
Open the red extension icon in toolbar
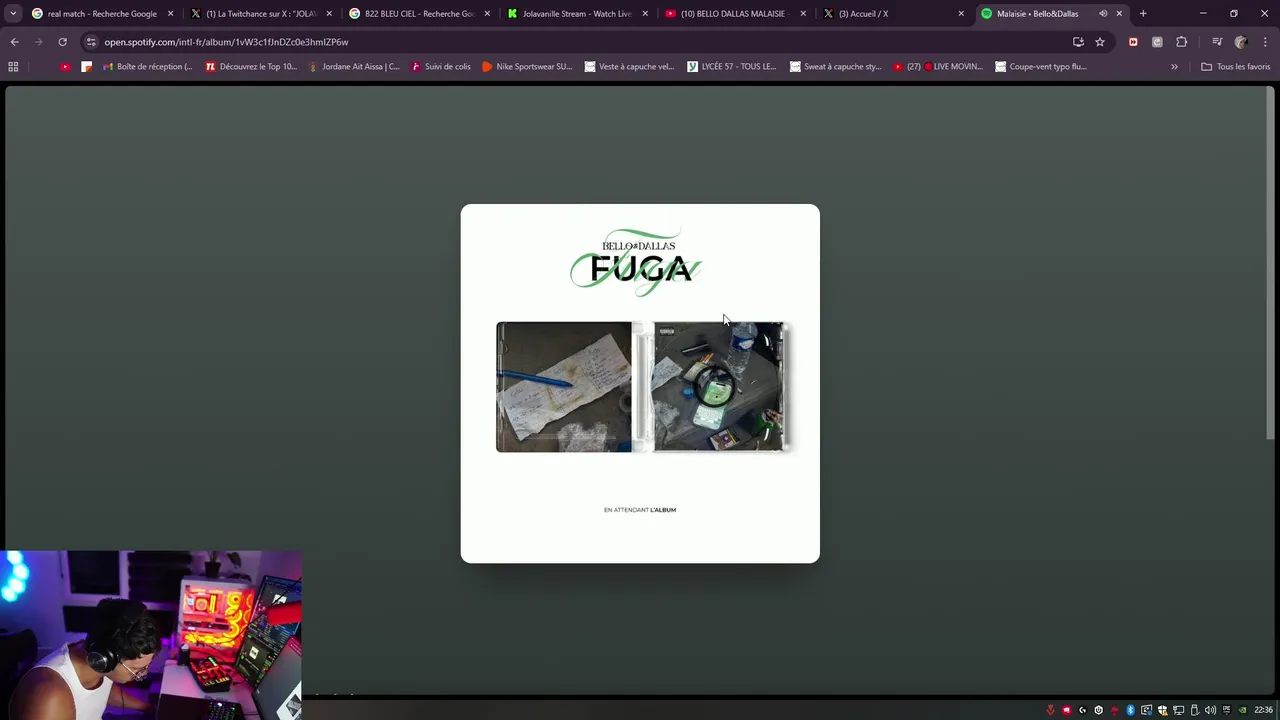pyautogui.click(x=1133, y=42)
